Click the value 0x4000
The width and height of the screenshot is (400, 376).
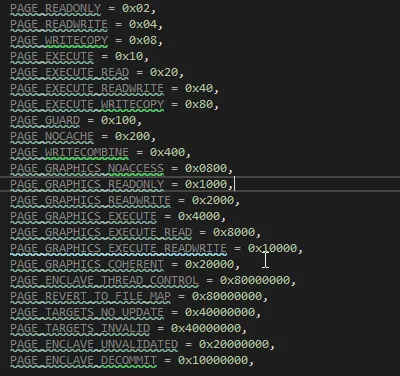(x=199, y=216)
